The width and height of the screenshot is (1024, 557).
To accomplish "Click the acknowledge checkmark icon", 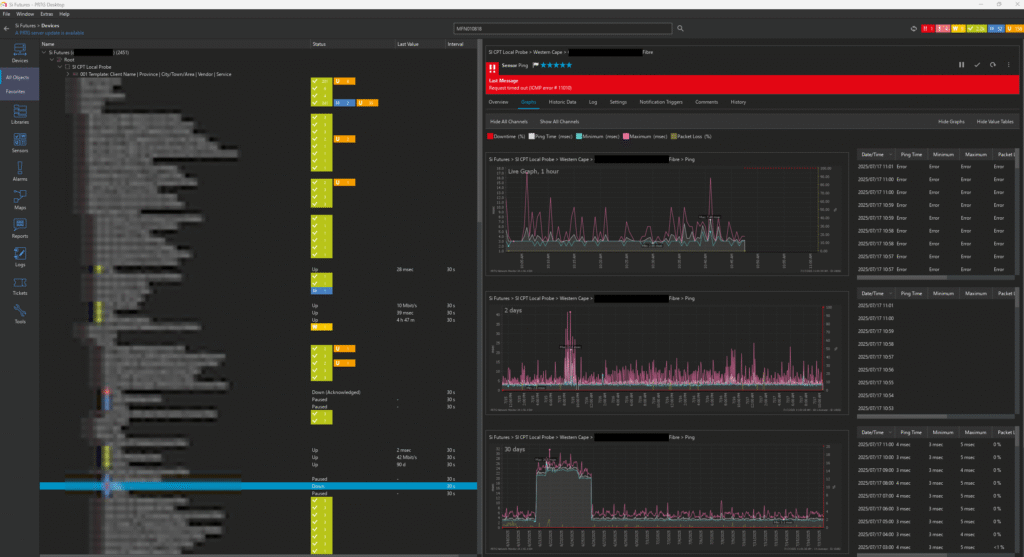I will (x=977, y=64).
